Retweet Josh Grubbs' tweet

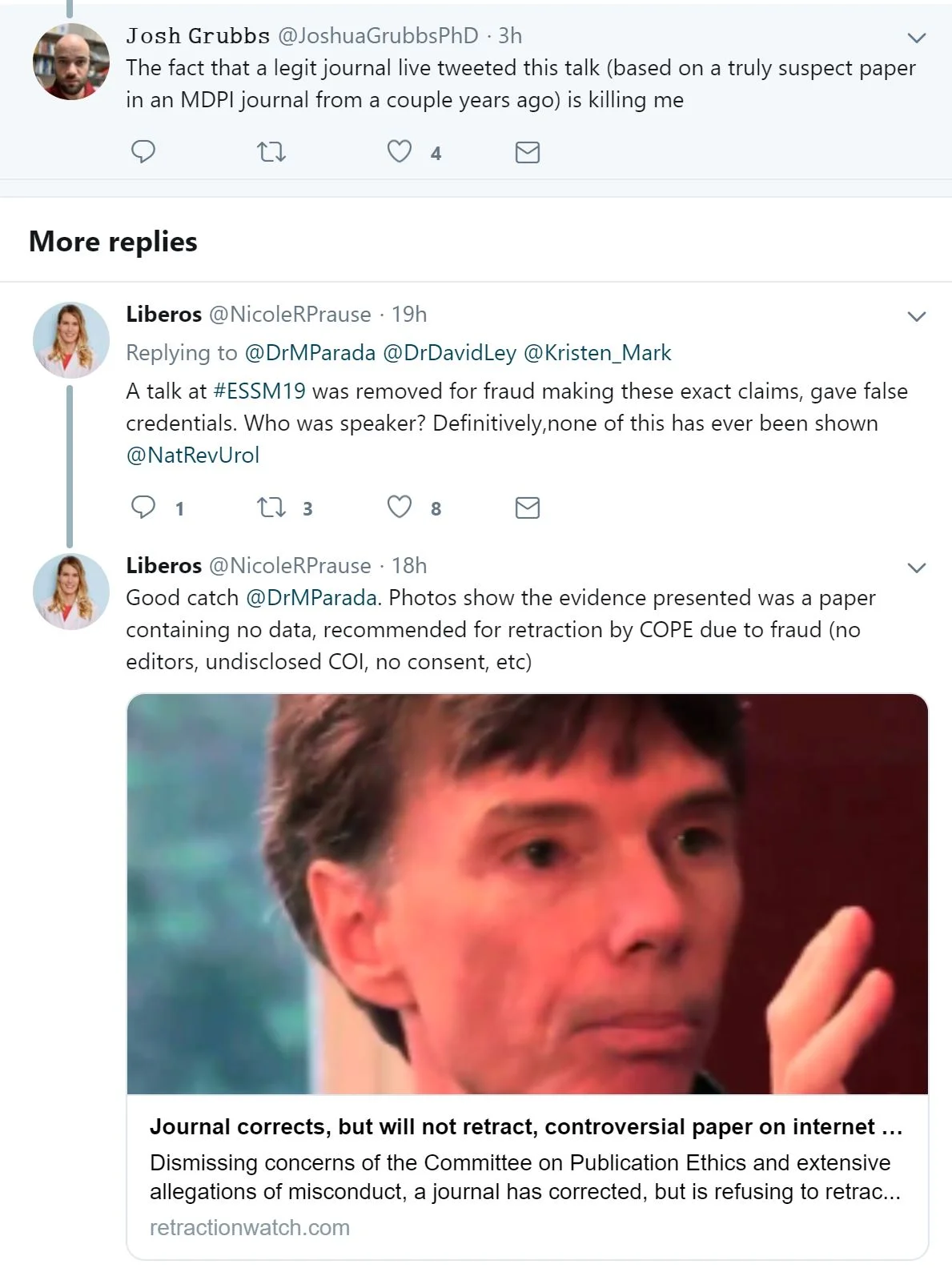click(271, 151)
